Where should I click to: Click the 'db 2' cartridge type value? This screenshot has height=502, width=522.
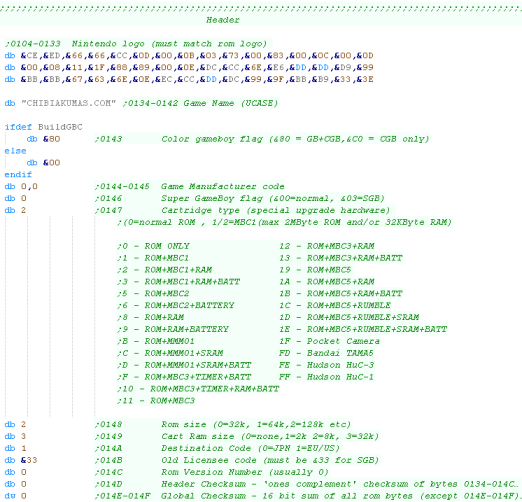click(x=23, y=210)
